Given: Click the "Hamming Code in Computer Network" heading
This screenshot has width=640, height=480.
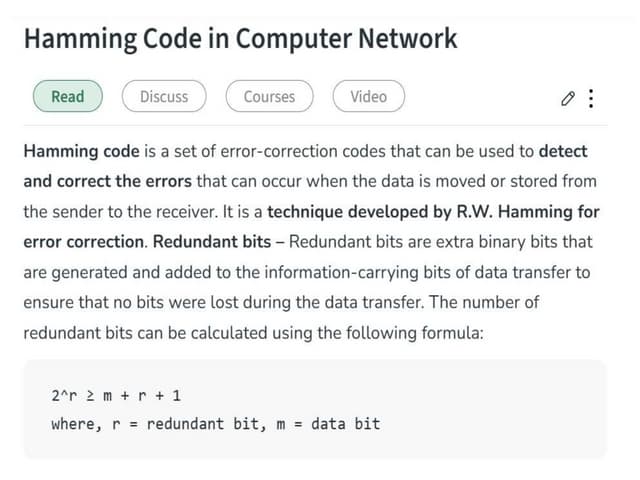Looking at the screenshot, I should coord(240,39).
